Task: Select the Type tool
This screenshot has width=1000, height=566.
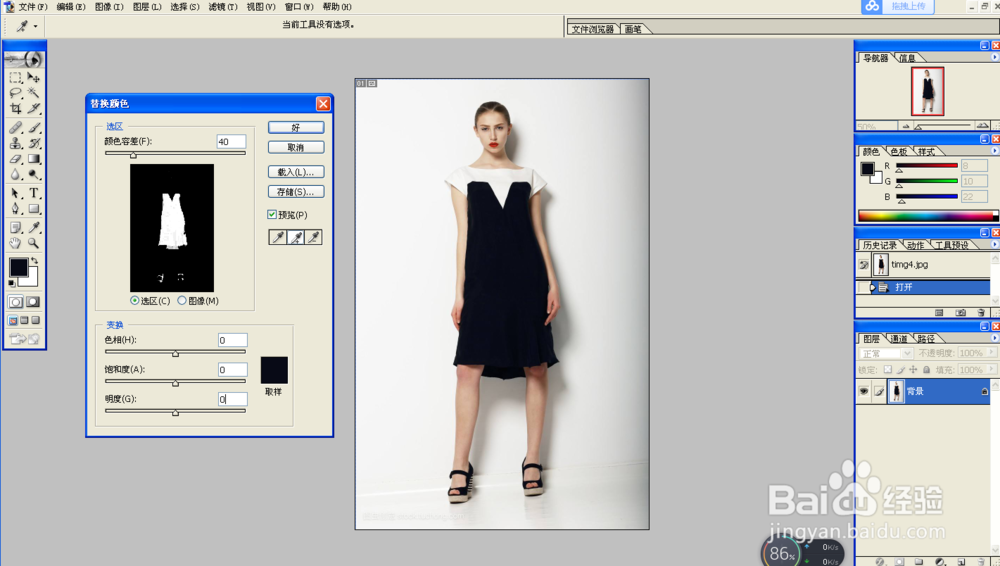Action: tap(34, 193)
